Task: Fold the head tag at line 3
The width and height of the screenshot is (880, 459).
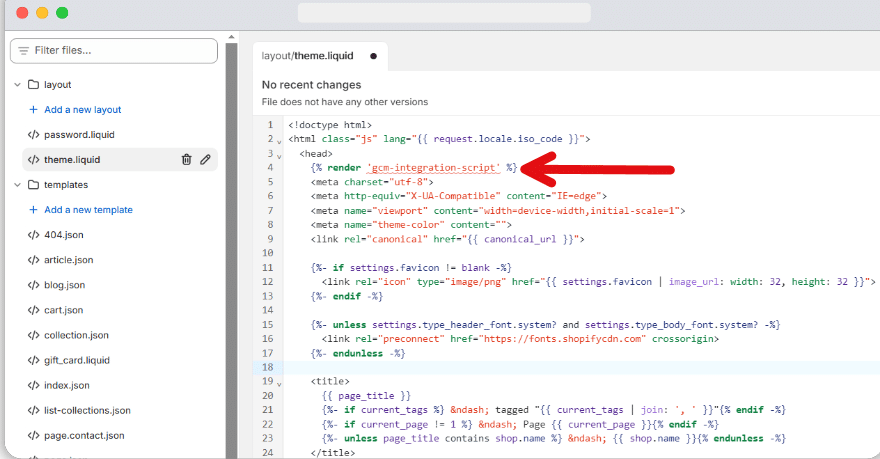Action: (x=279, y=157)
